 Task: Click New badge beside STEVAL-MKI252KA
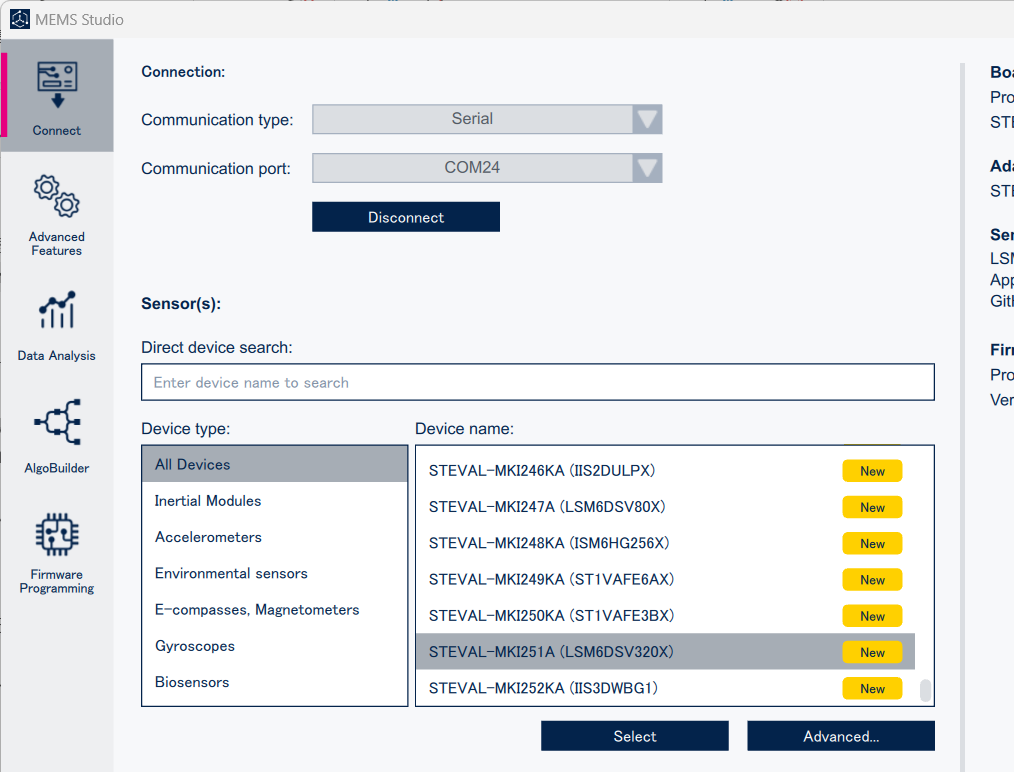pos(872,688)
